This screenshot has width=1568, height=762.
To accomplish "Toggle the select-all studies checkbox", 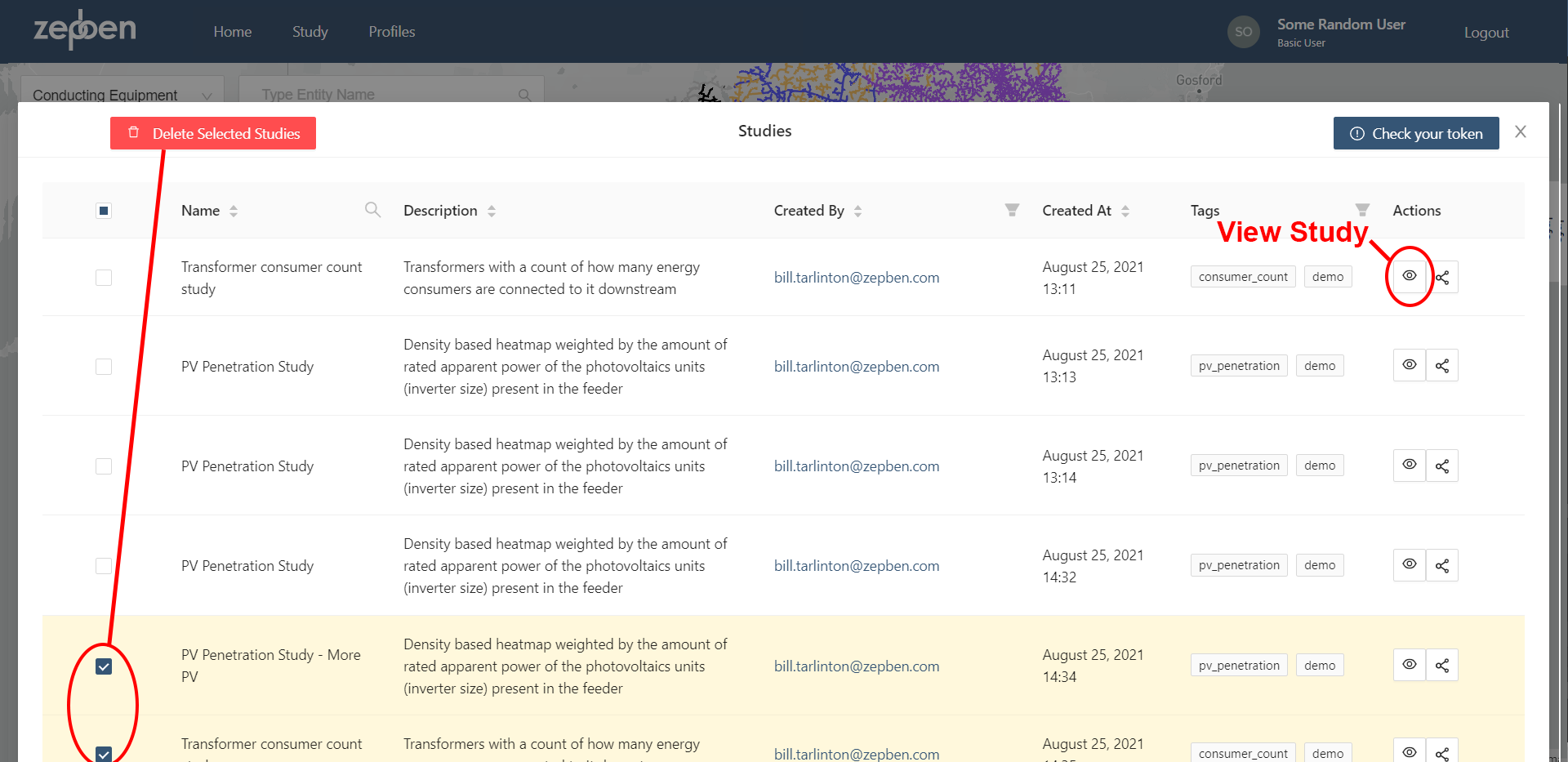I will pyautogui.click(x=104, y=211).
